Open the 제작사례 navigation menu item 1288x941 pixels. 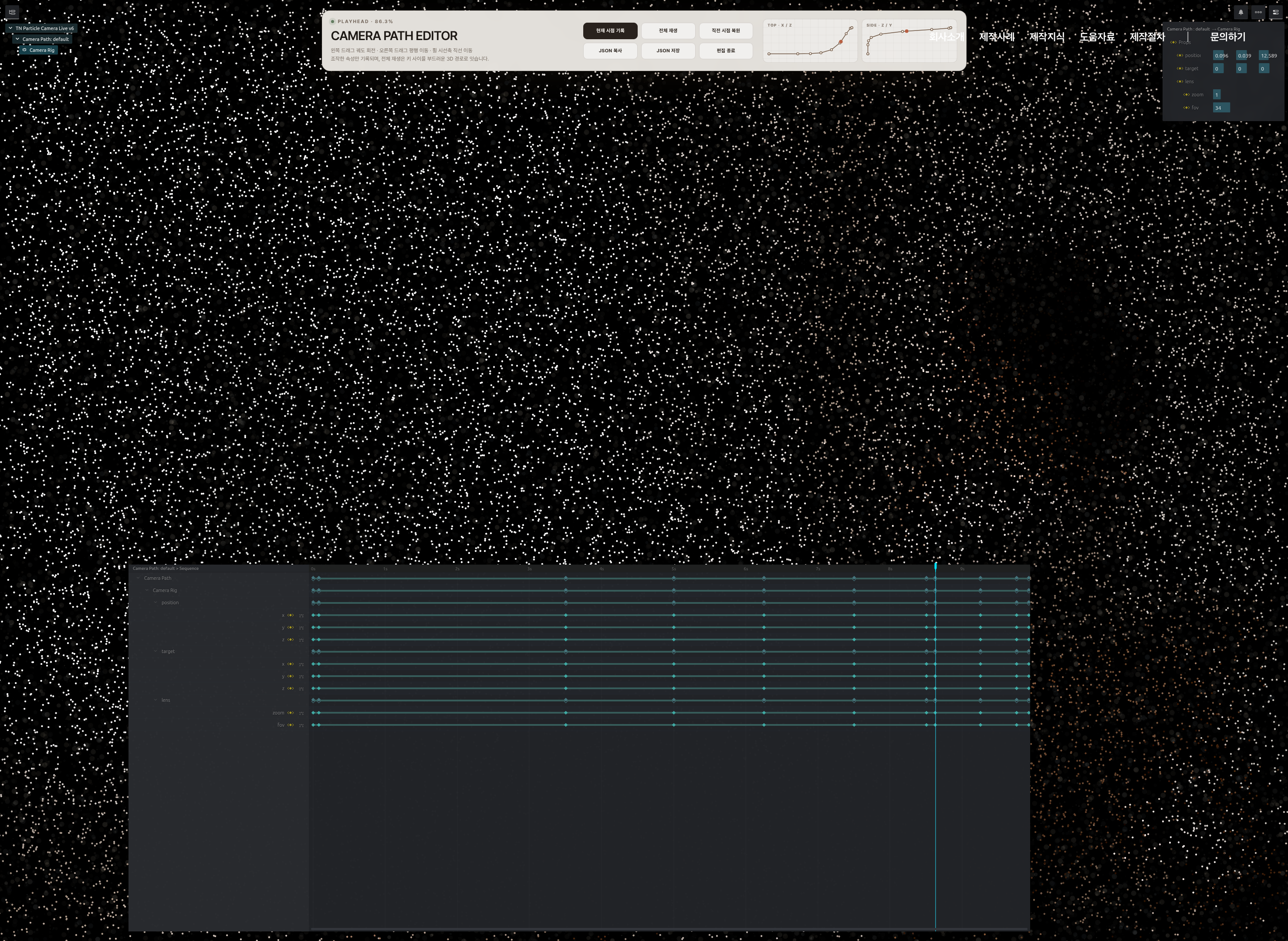997,37
